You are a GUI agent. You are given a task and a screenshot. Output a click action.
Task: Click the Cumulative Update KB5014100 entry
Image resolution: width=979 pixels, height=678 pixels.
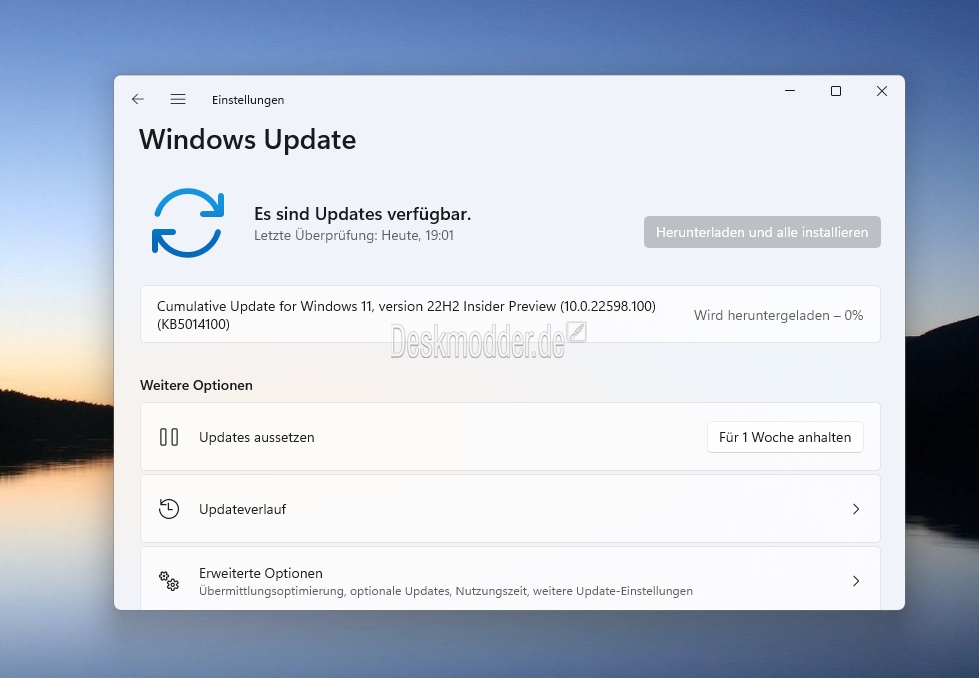(510, 314)
